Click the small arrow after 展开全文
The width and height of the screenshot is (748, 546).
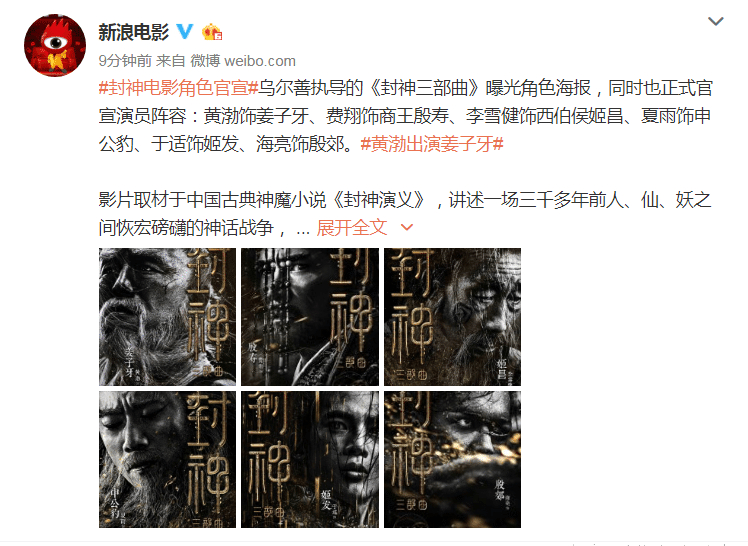point(406,227)
